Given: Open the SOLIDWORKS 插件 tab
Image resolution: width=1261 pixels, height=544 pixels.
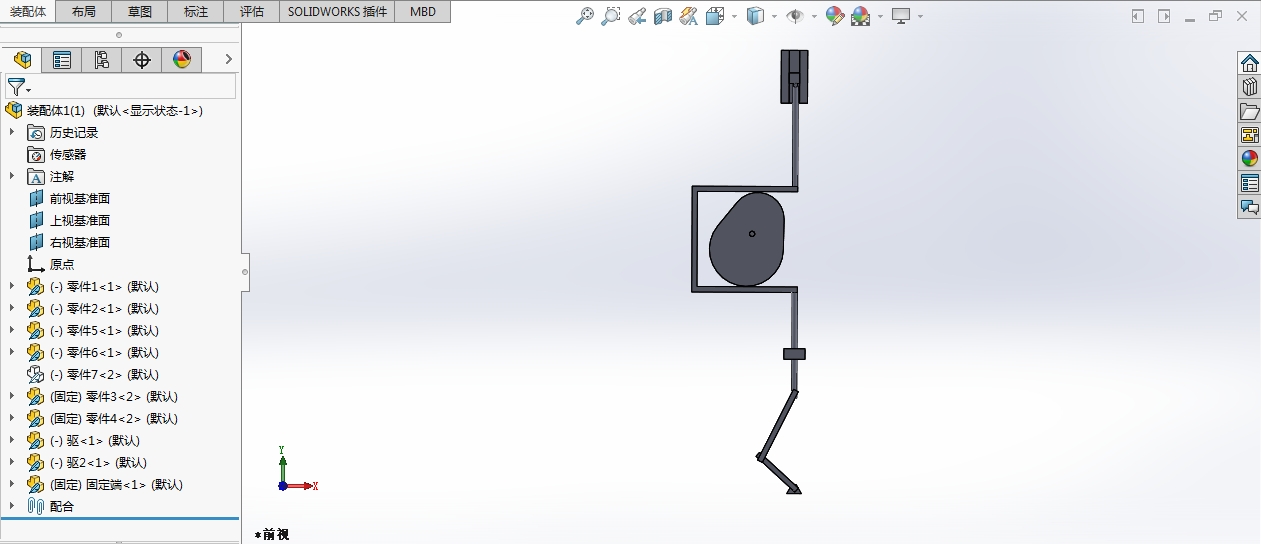Looking at the screenshot, I should (x=337, y=12).
